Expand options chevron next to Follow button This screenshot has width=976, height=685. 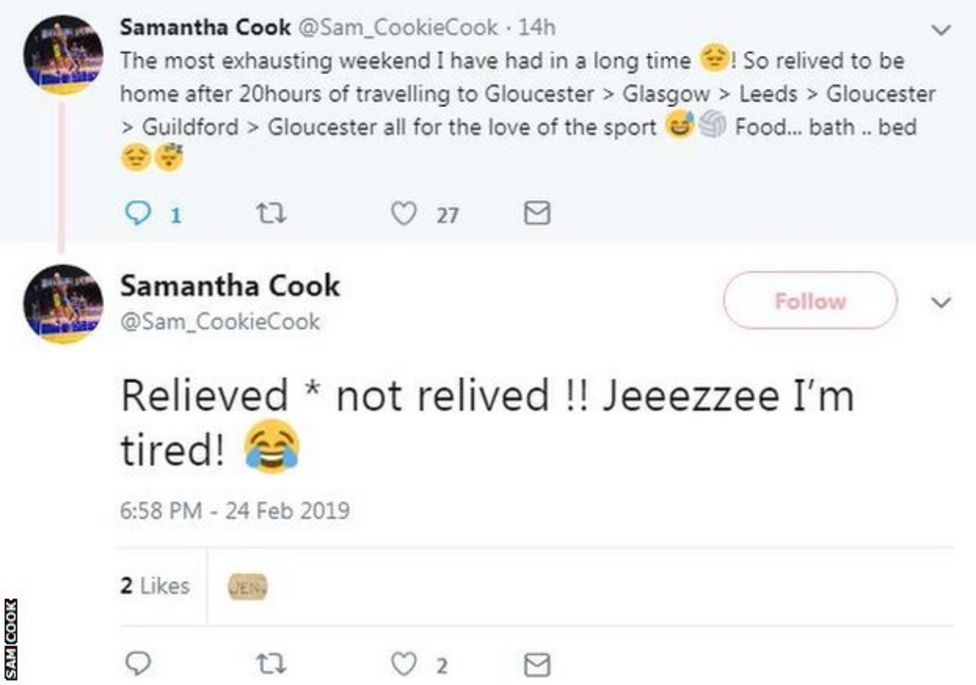pos(940,301)
